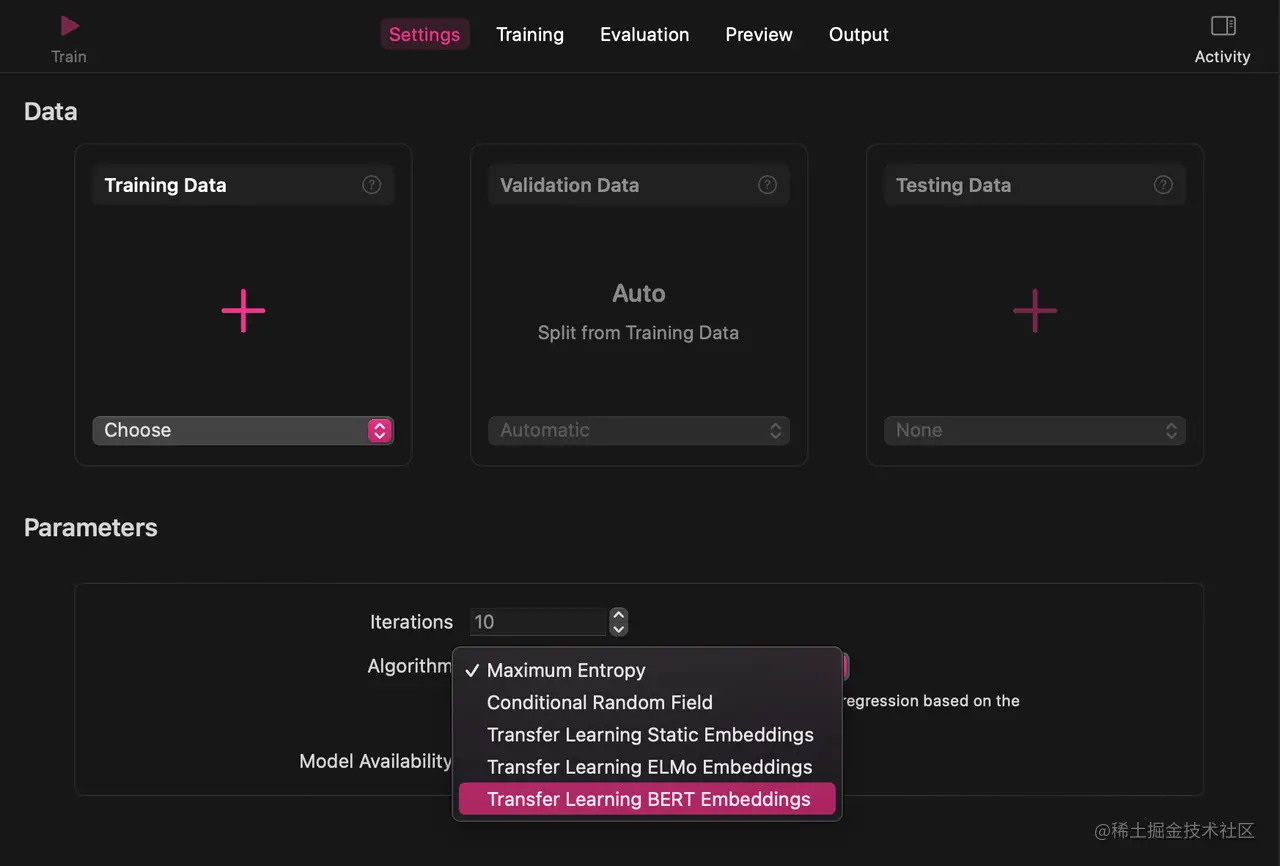
Task: Open Validation Data help question mark
Action: (x=767, y=185)
